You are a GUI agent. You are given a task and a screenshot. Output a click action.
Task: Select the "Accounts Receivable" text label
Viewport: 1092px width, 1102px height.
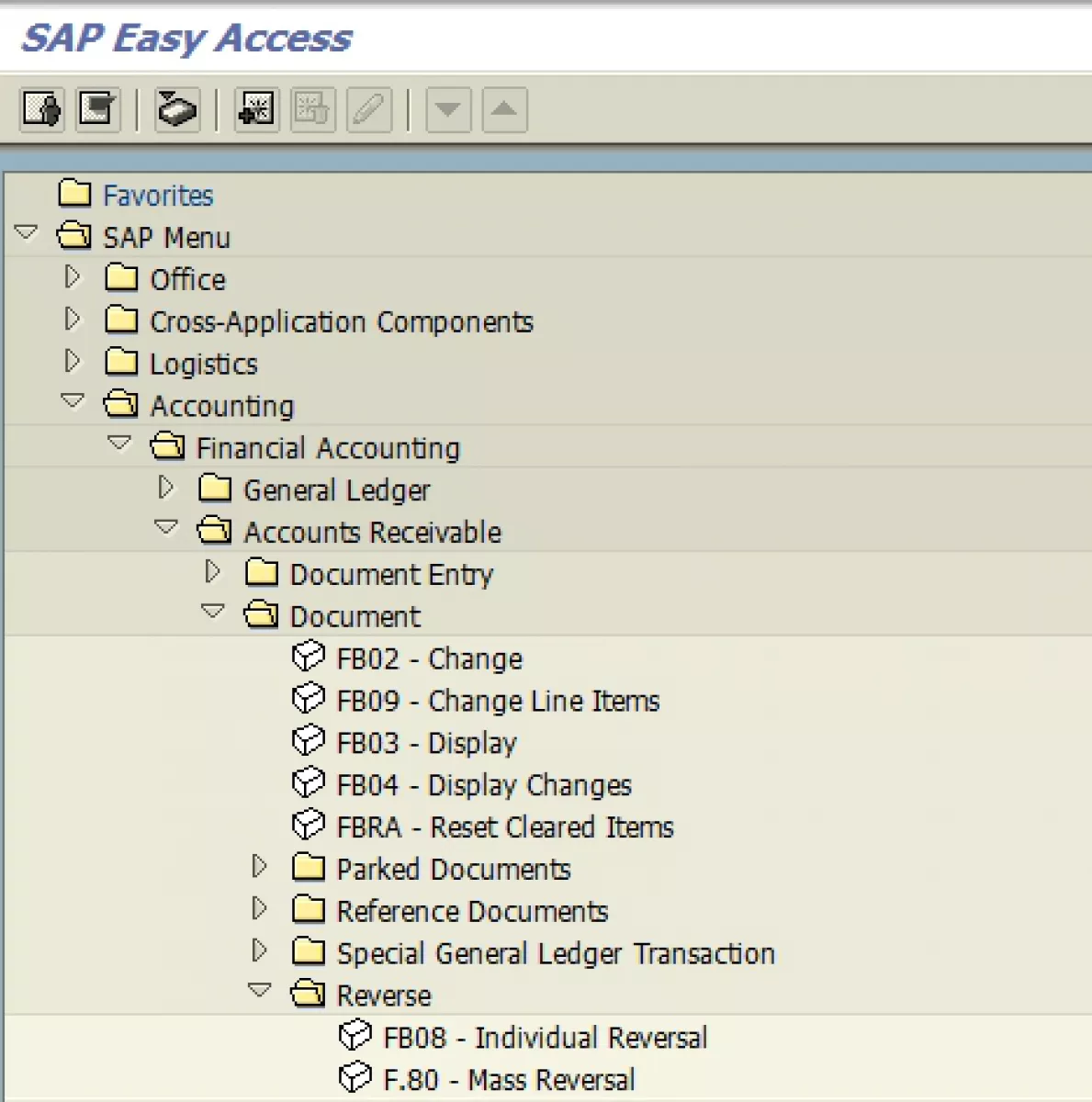point(373,533)
